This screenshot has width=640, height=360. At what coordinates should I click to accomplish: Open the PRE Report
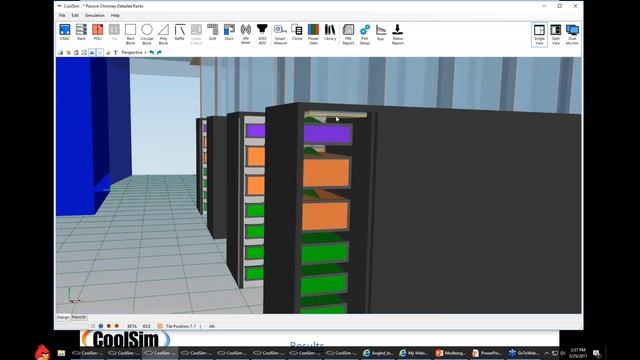click(348, 34)
